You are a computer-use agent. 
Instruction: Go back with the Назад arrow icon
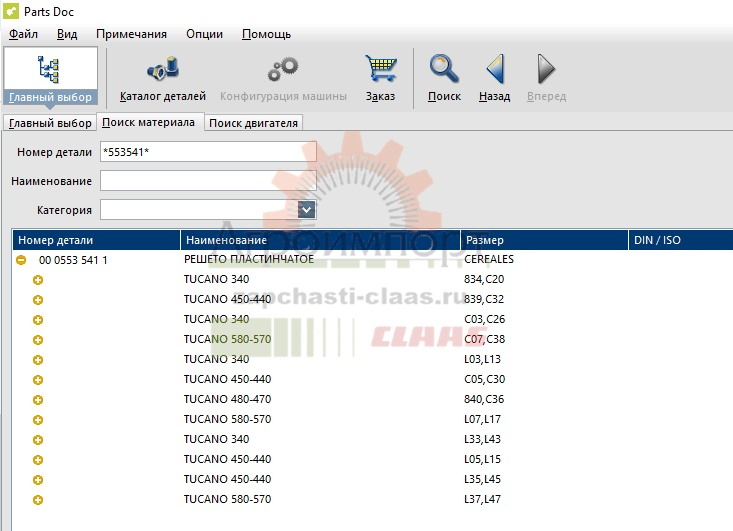[x=495, y=69]
